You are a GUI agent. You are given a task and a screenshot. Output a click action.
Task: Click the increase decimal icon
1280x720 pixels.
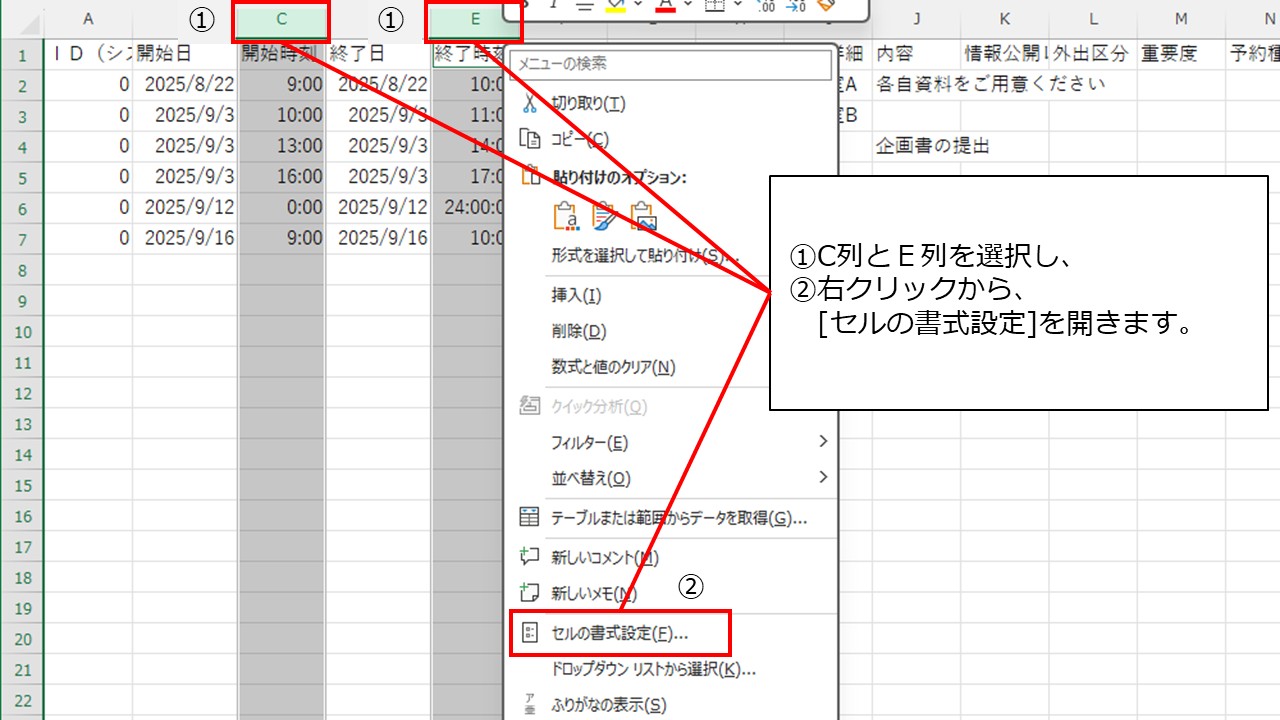[x=765, y=5]
